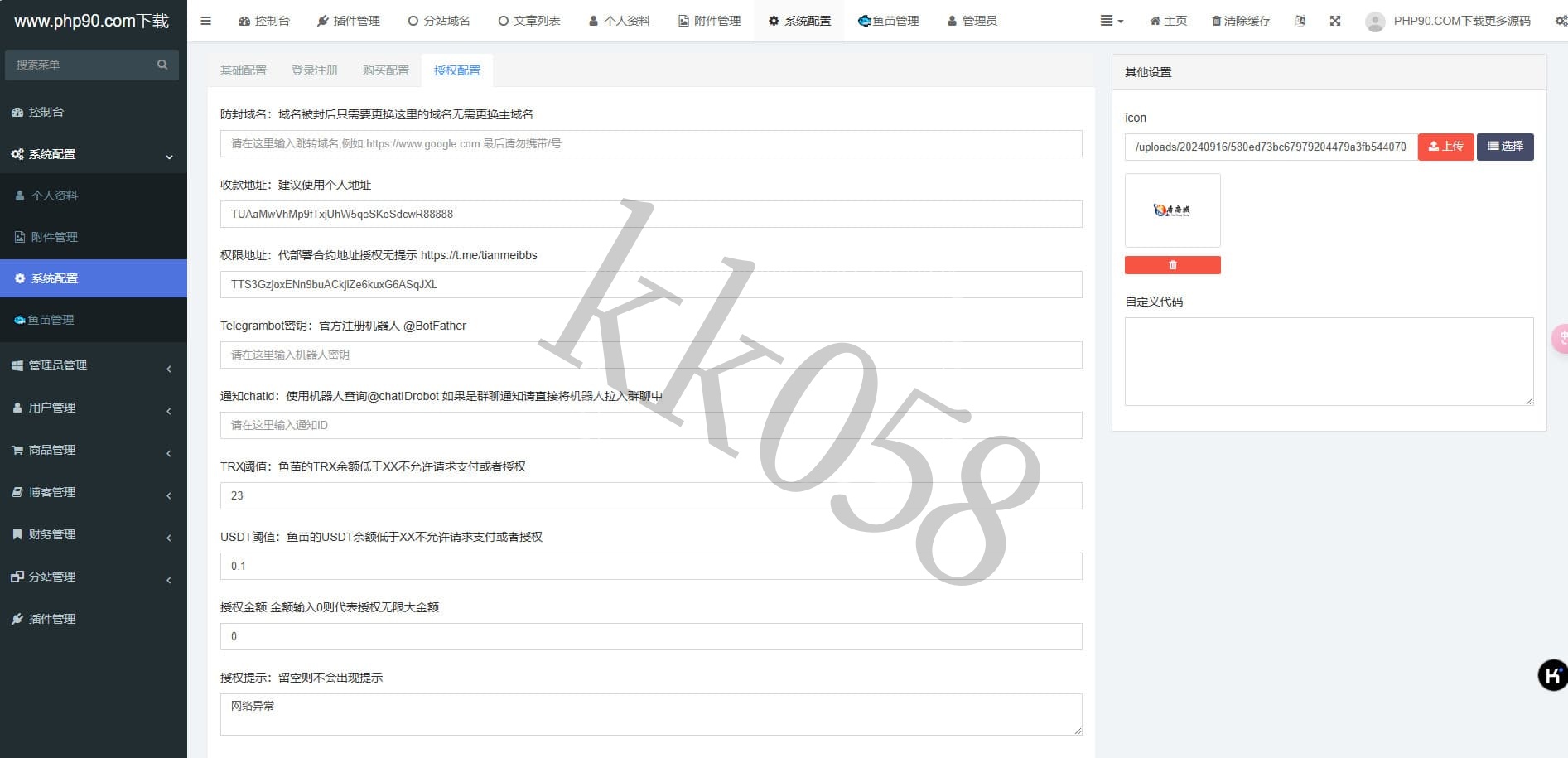Click the 自定义代码 text area
1568x758 pixels.
1328,361
